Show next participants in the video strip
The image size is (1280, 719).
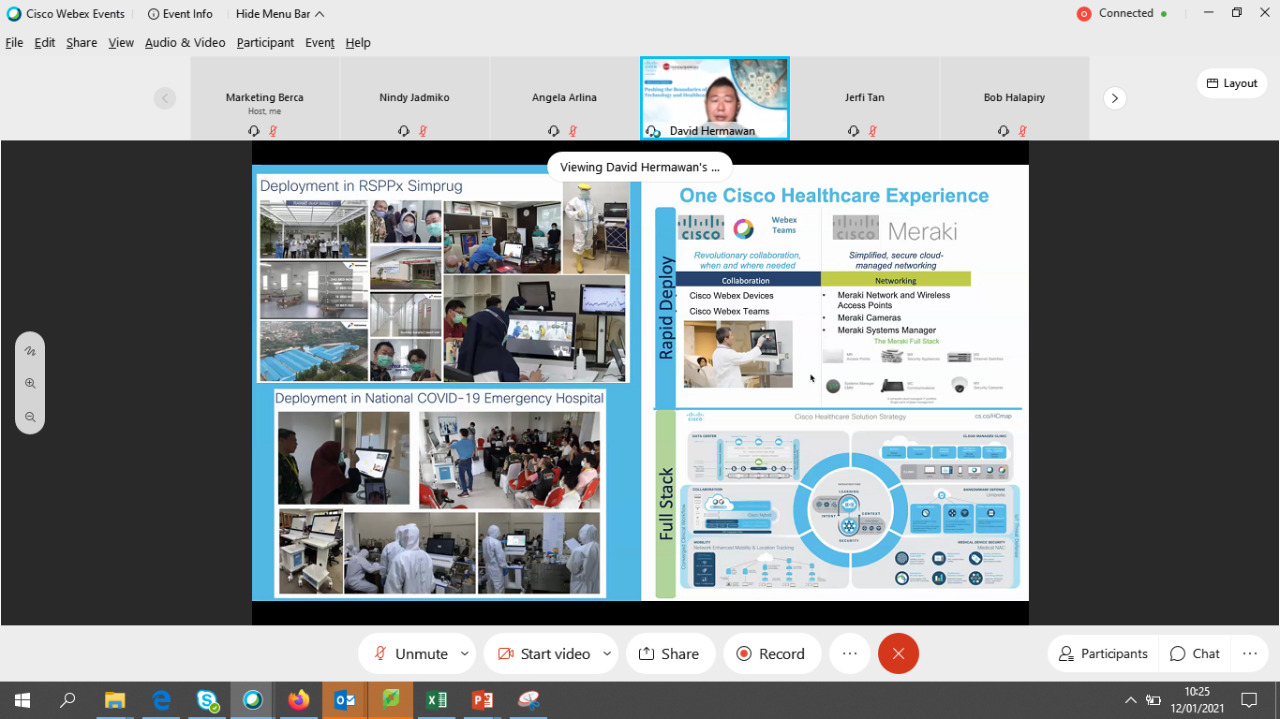(x=1114, y=98)
